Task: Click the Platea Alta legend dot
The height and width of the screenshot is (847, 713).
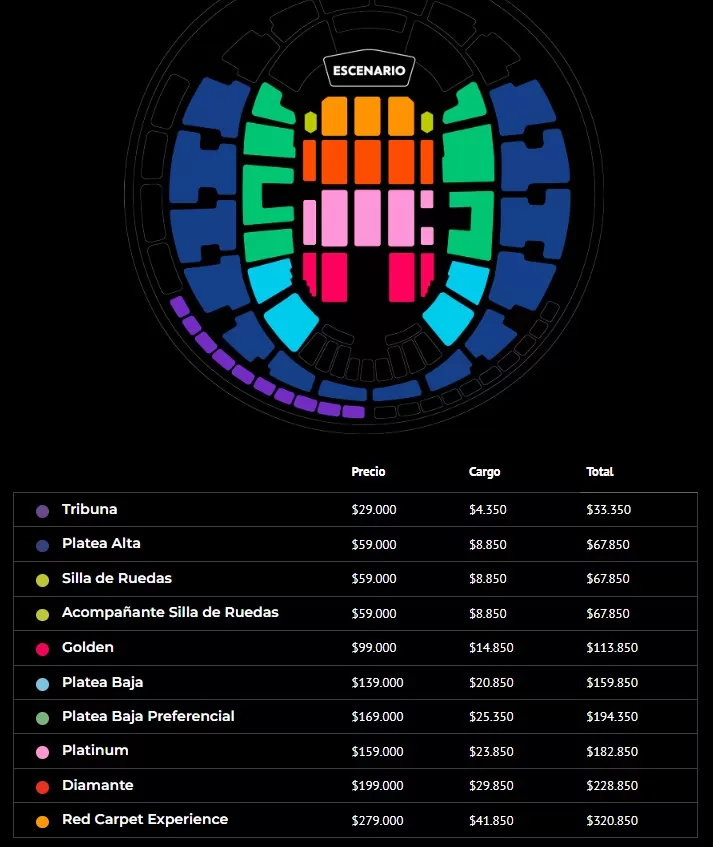Action: coord(42,545)
